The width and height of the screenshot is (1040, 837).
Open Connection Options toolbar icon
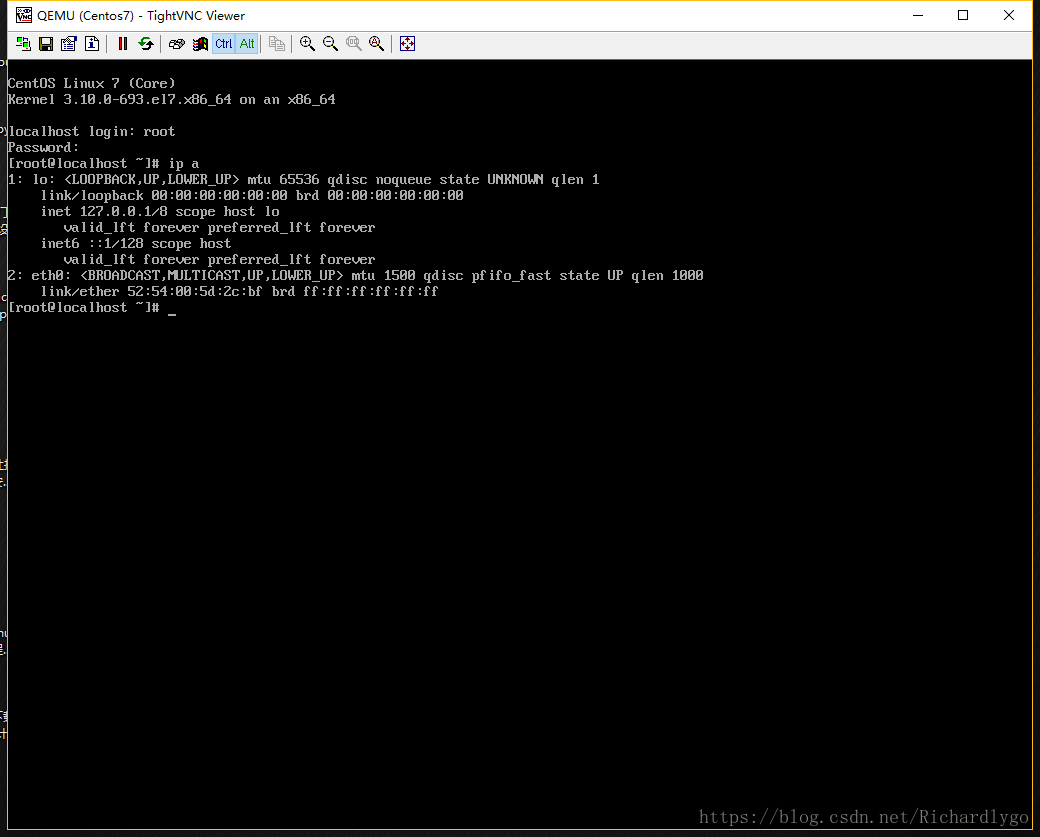(x=68, y=44)
